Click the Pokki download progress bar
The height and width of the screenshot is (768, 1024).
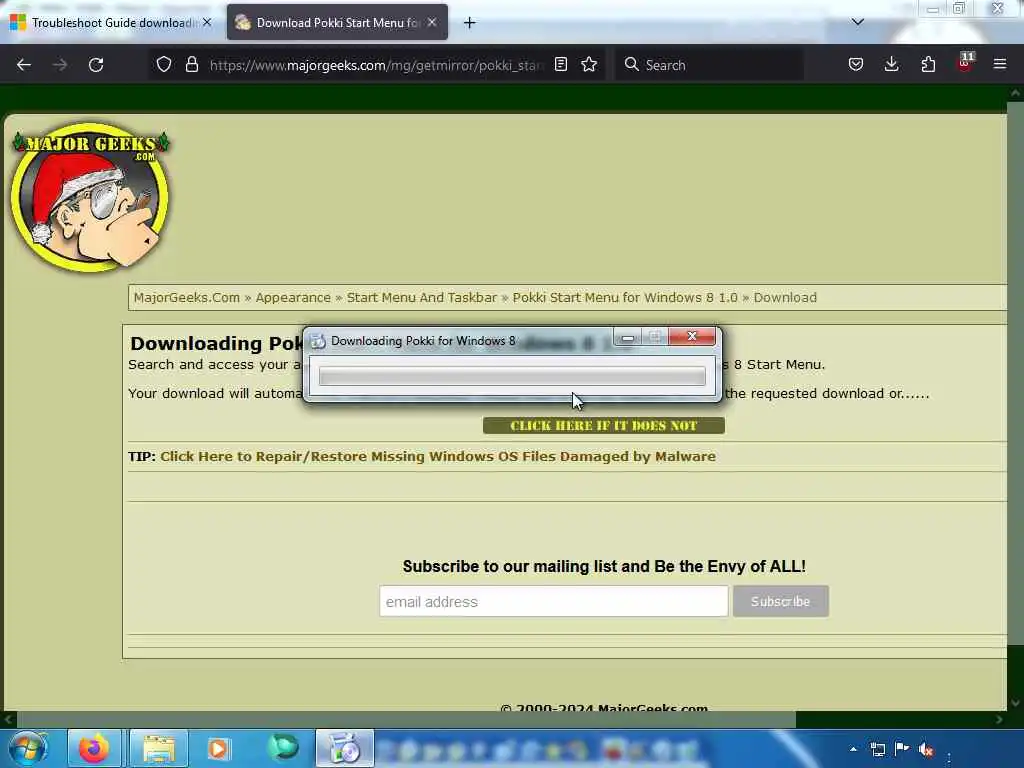(512, 376)
